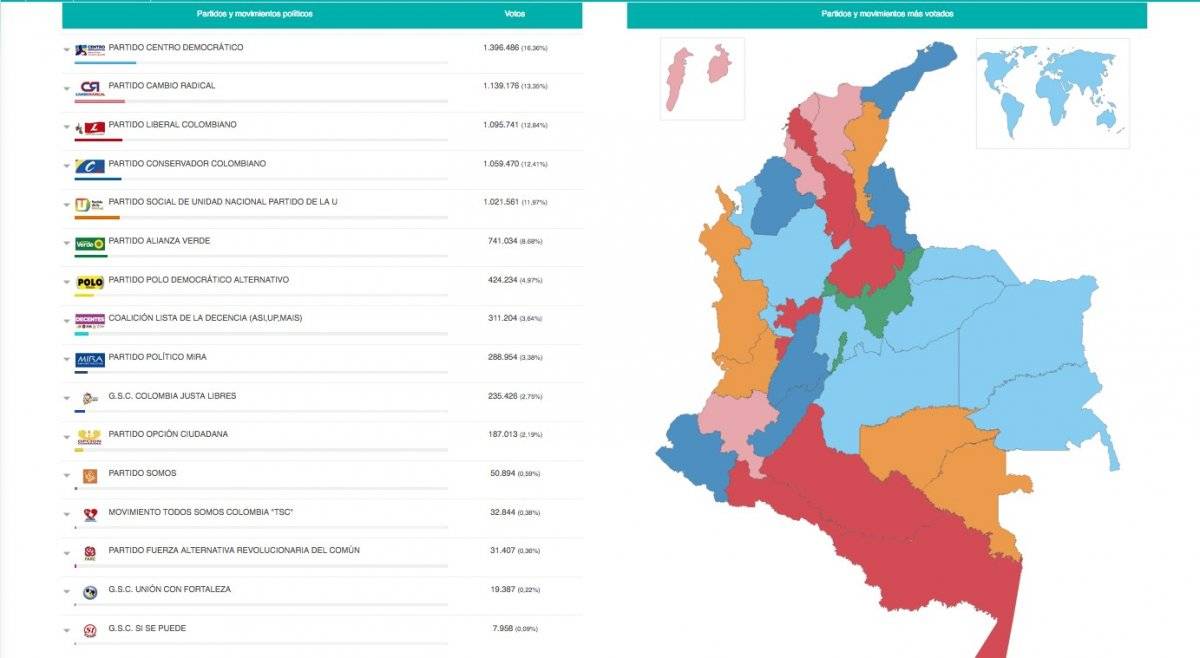Expand the Partido Alianza Verde row
1200x658 pixels.
(x=67, y=243)
